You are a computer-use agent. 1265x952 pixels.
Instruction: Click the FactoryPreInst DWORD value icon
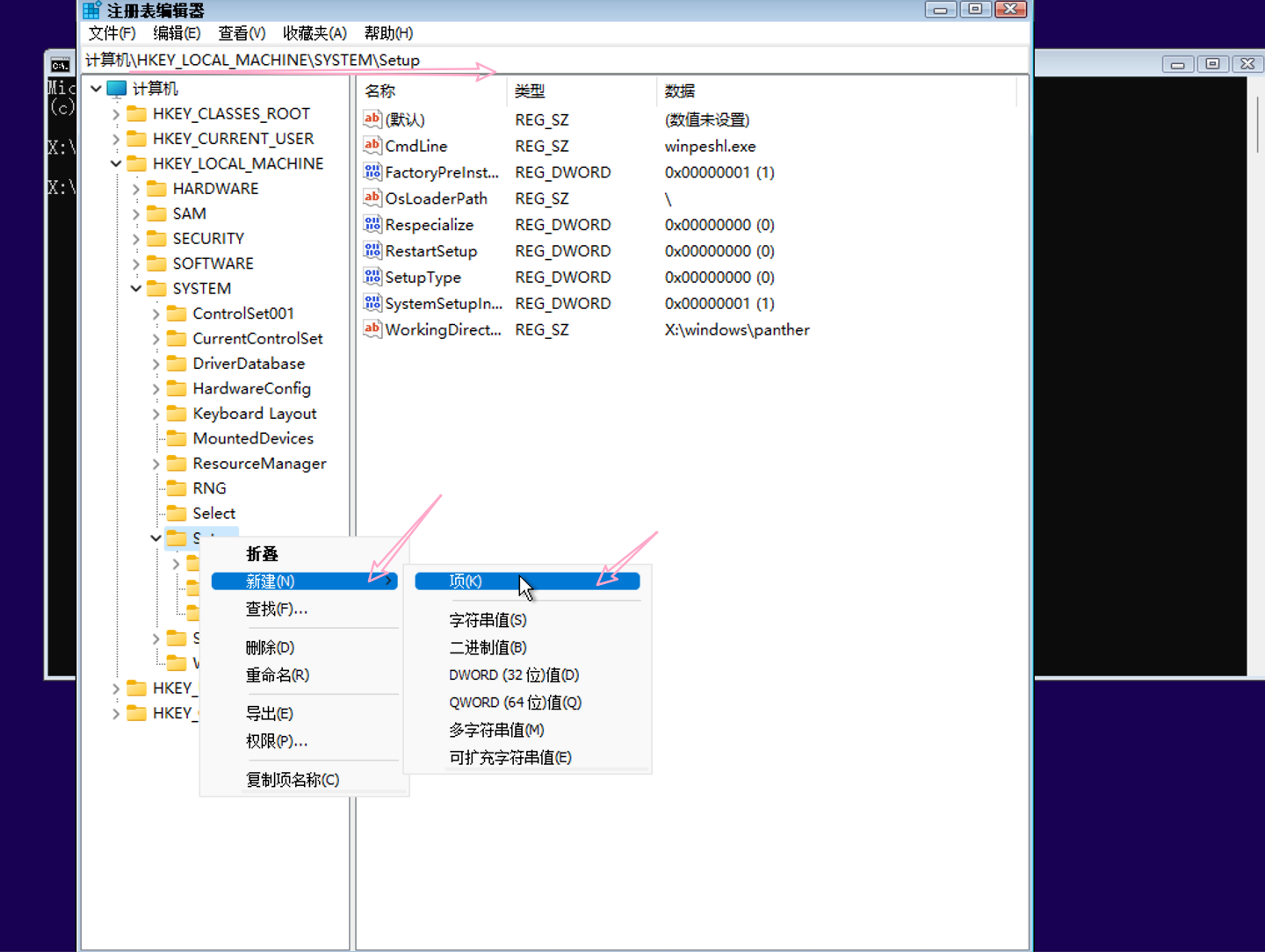coord(372,171)
